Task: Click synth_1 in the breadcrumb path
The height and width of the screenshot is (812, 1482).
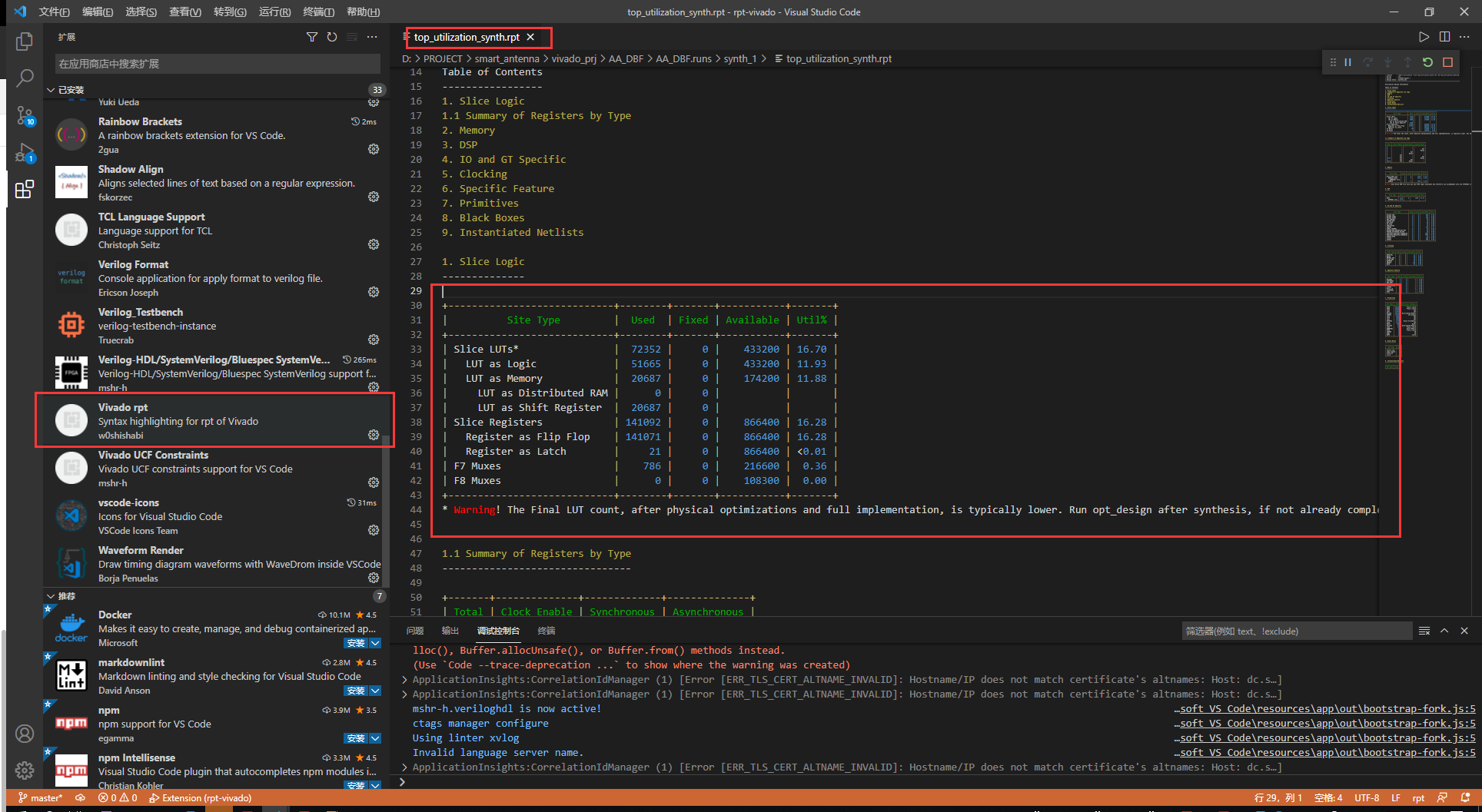Action: pyautogui.click(x=739, y=58)
